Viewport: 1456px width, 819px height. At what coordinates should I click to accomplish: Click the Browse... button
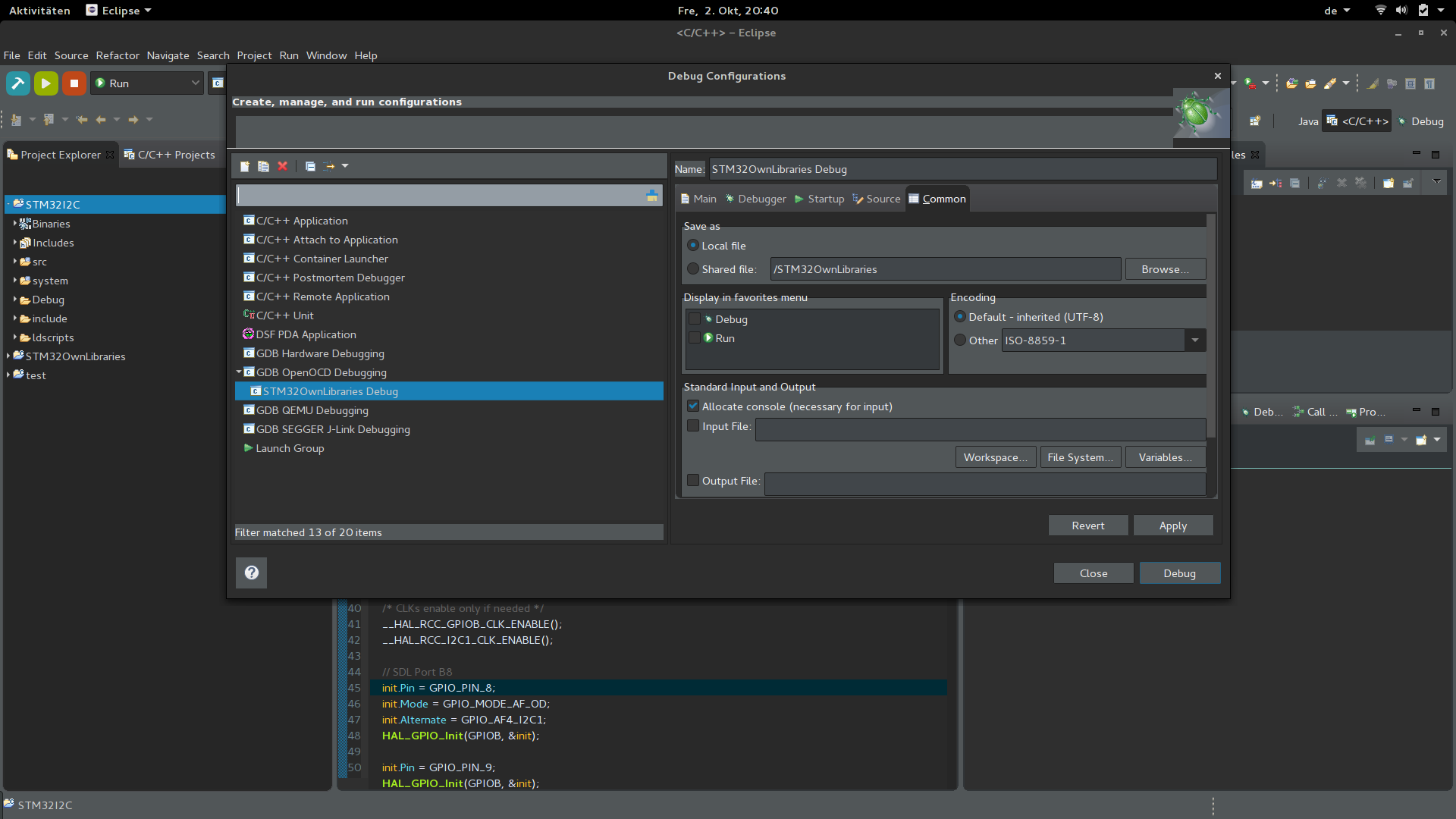point(1165,269)
